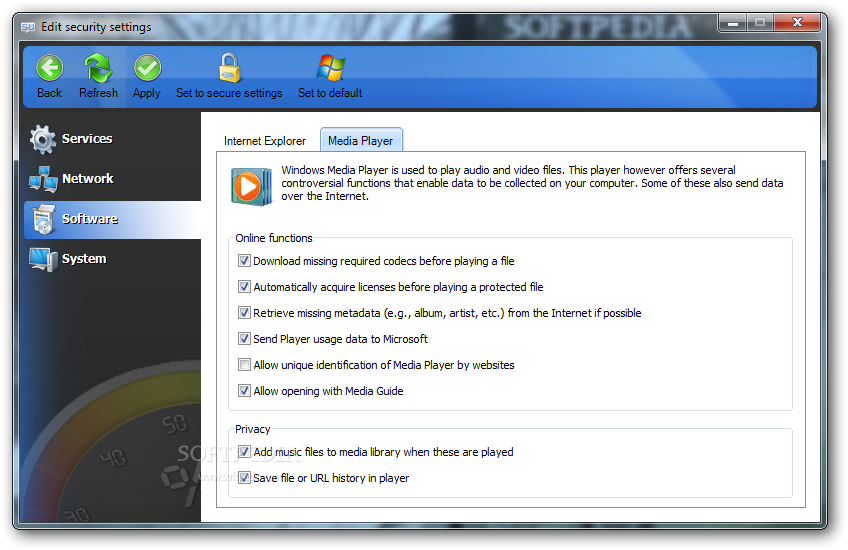Select the Media Player tab

click(361, 140)
